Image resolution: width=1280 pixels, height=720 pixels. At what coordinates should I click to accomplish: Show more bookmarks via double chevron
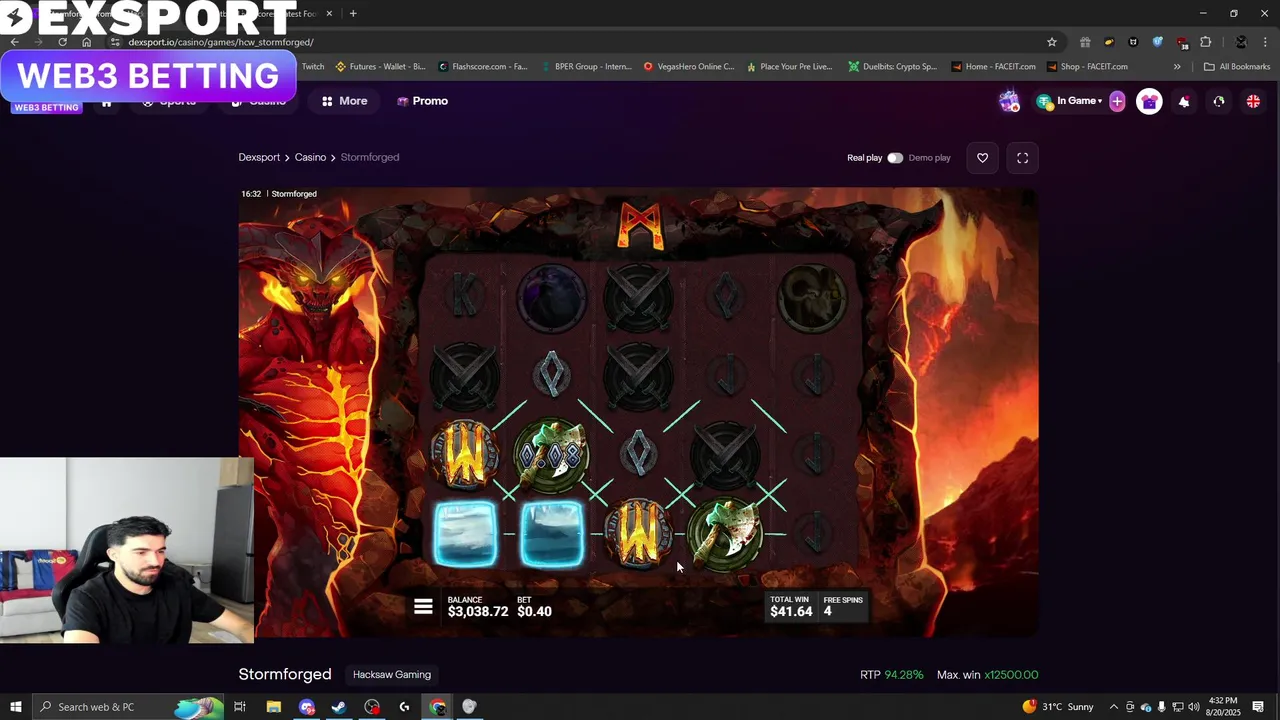pos(1177,67)
